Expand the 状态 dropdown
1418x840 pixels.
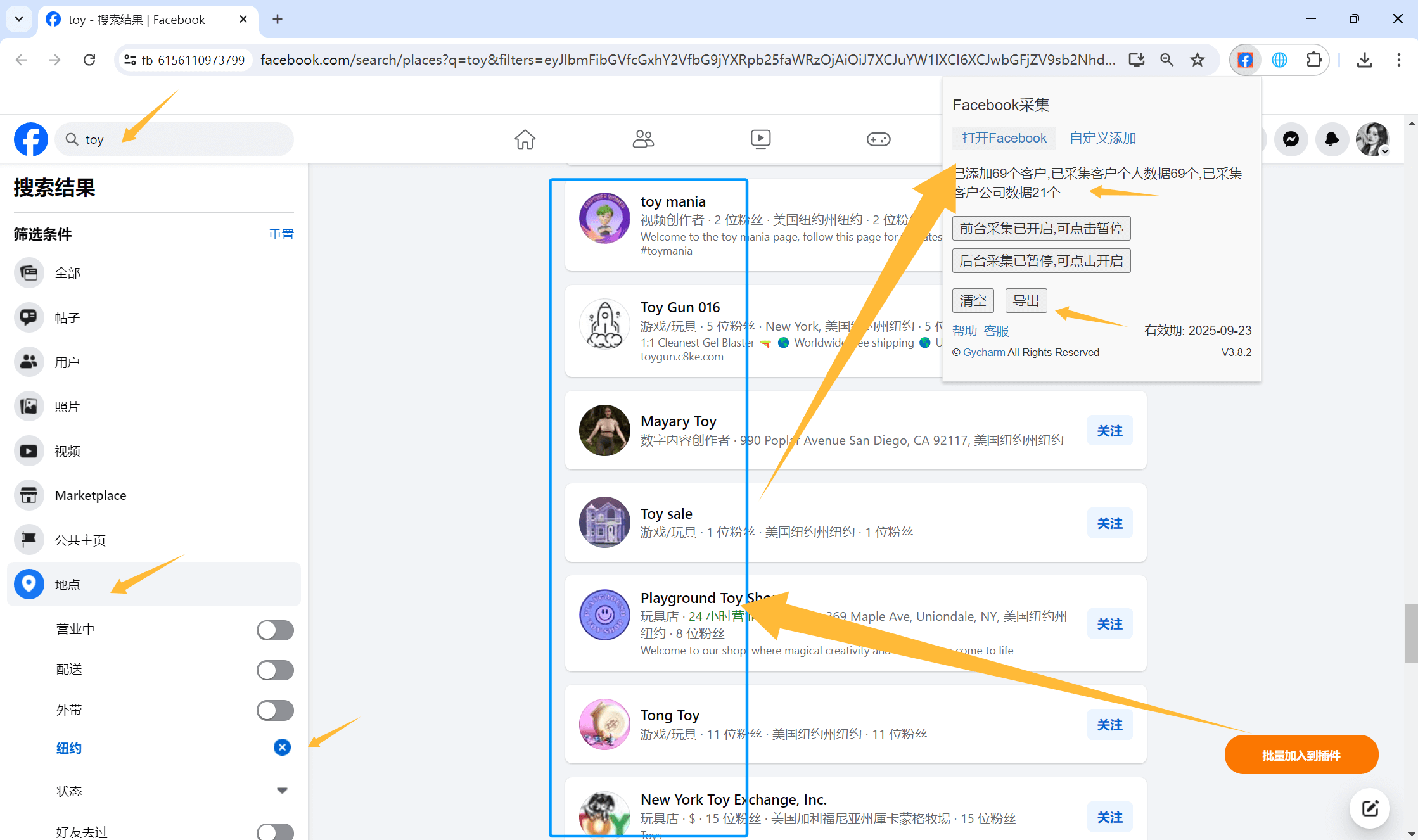(x=282, y=791)
